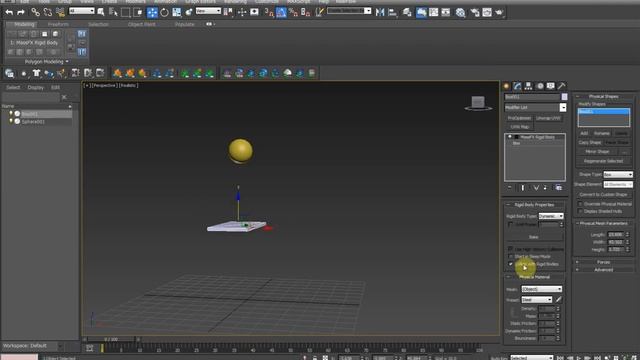Click Convert to Custom Shape button
The image size is (640, 360).
point(603,194)
